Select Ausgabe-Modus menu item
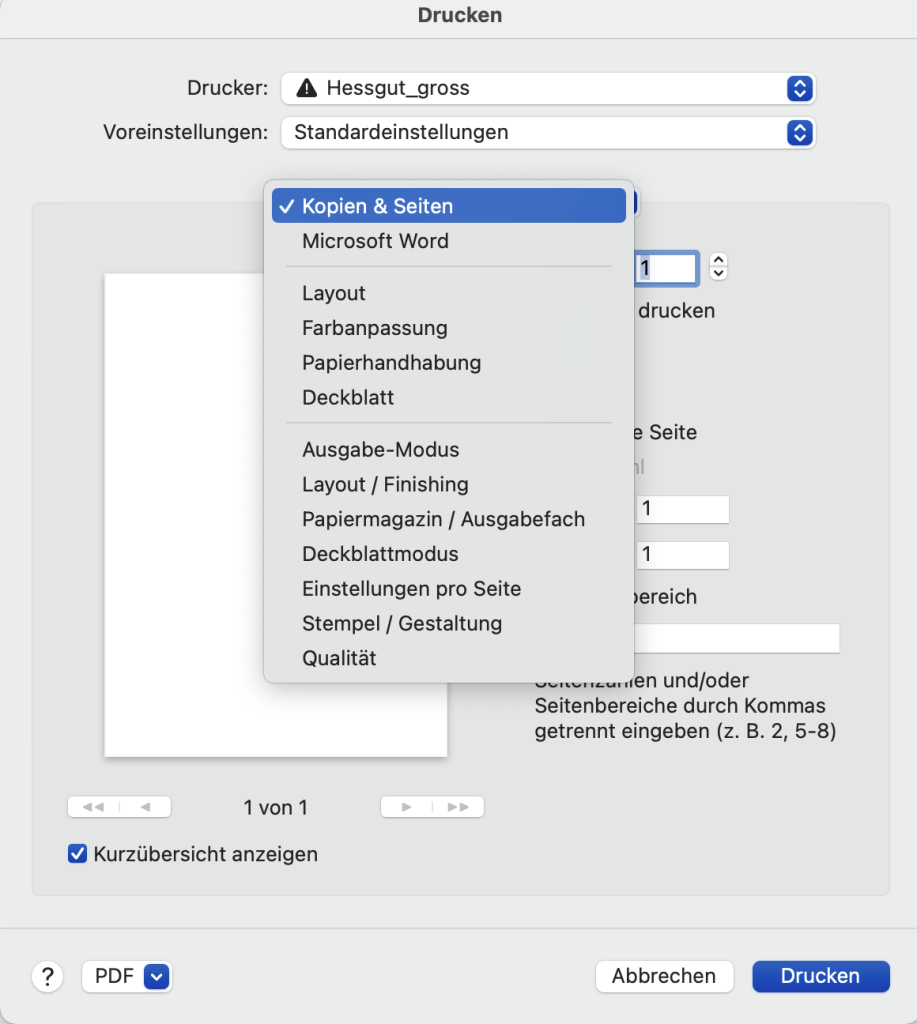This screenshot has height=1024, width=917. point(381,450)
